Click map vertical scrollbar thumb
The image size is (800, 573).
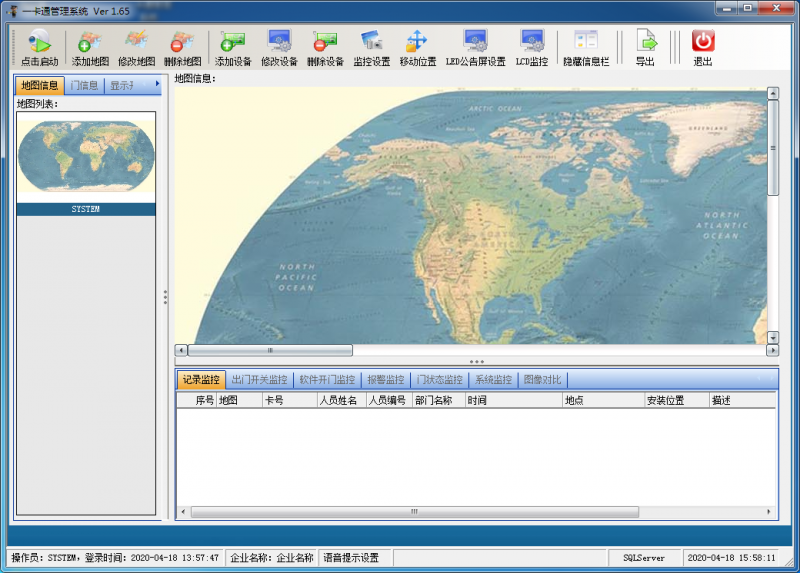(773, 147)
